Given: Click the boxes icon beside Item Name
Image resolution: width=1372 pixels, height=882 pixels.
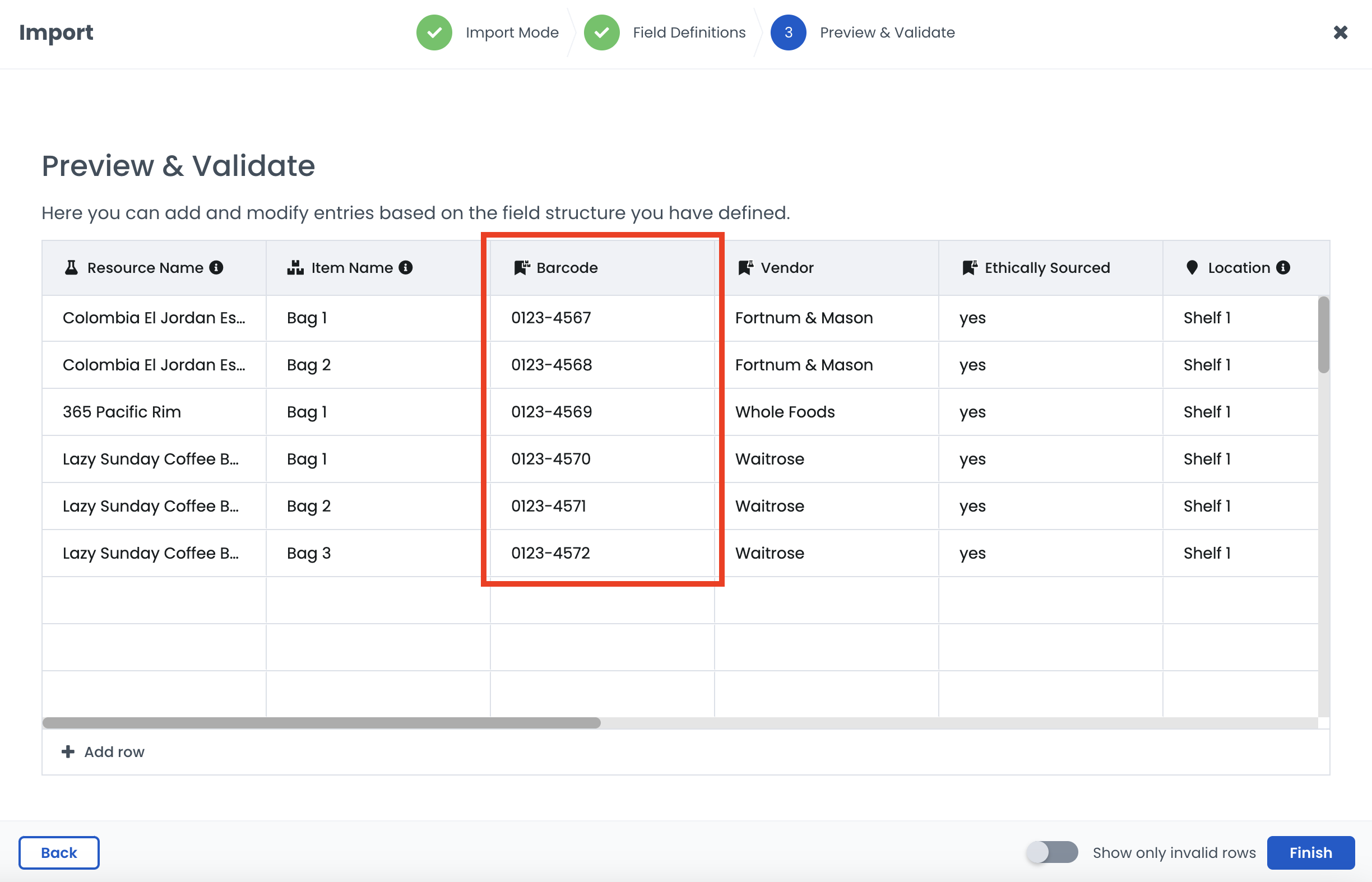Looking at the screenshot, I should [x=295, y=267].
